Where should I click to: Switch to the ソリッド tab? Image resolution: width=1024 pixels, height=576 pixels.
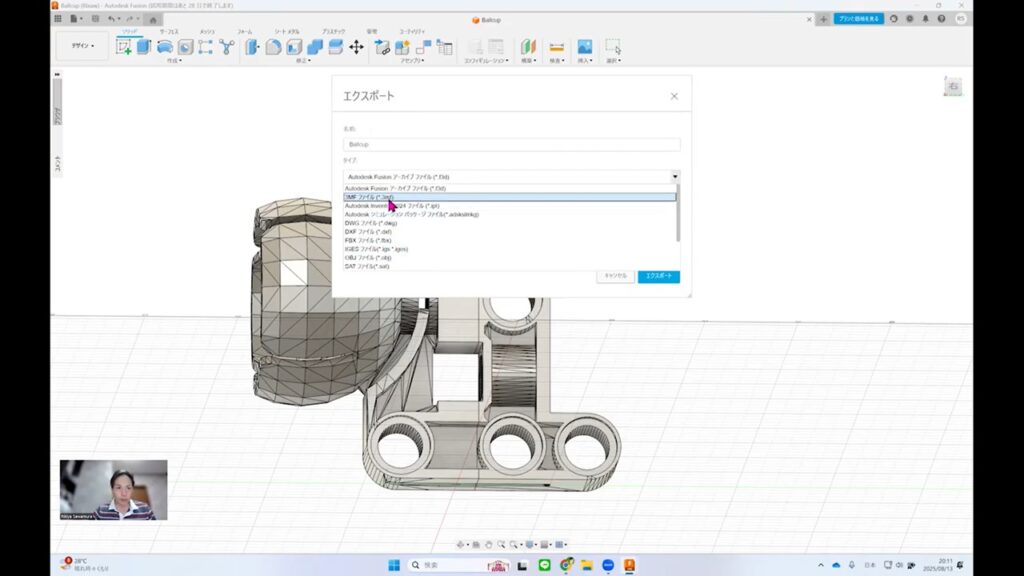pos(129,31)
